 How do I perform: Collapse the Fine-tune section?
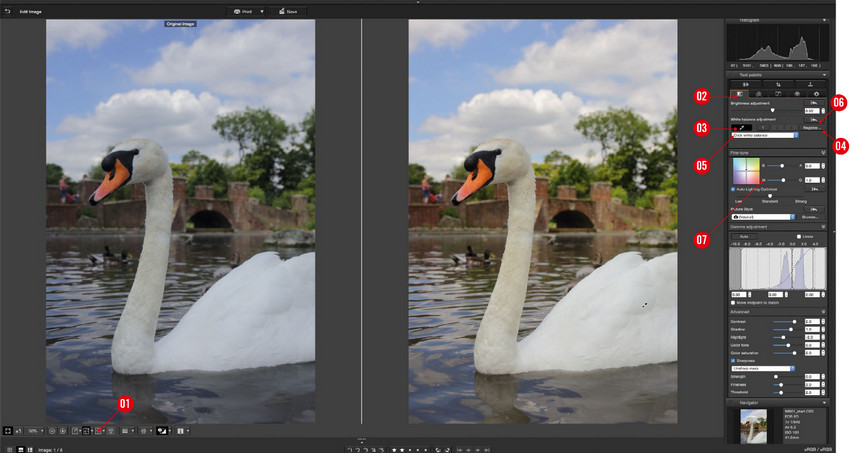coord(823,153)
